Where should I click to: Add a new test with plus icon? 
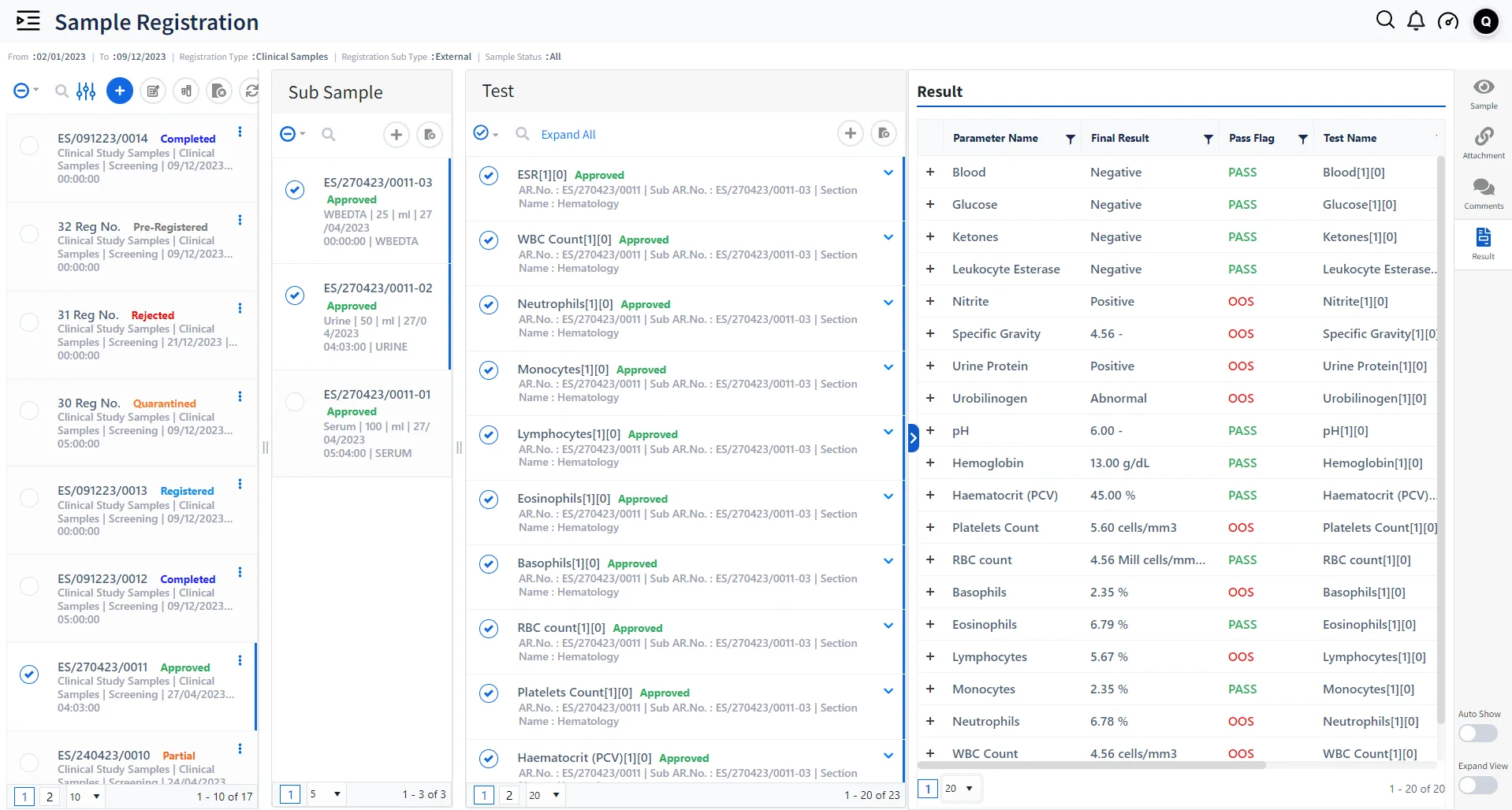(x=851, y=134)
